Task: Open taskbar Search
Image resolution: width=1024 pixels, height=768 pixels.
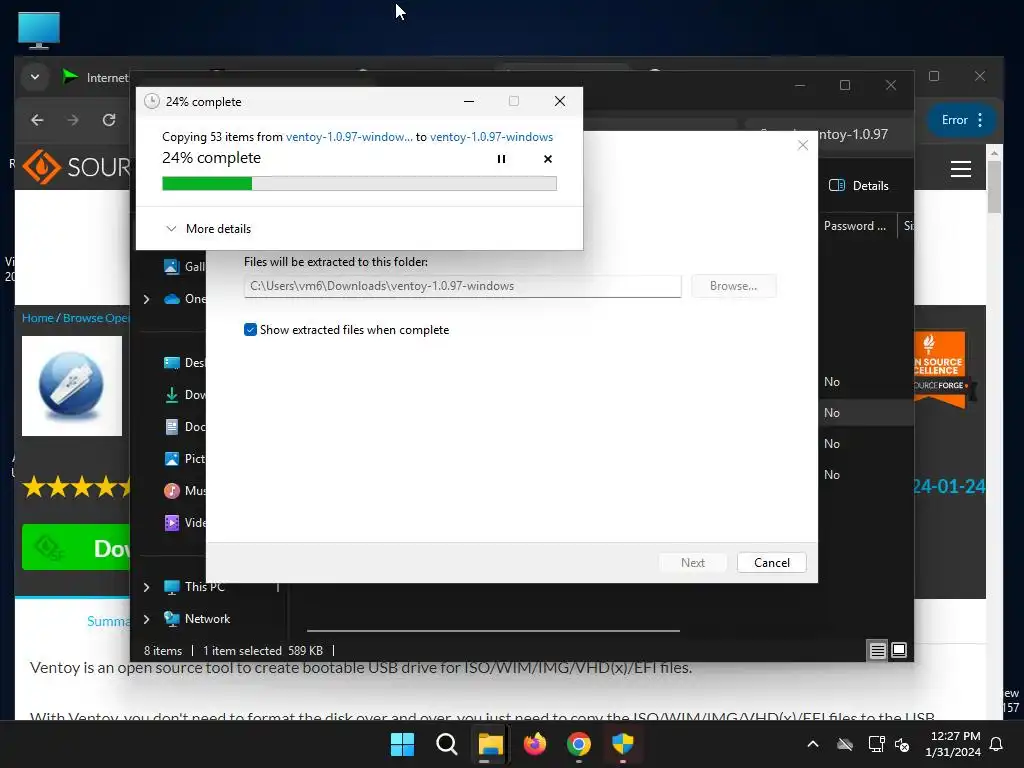Action: (x=447, y=744)
